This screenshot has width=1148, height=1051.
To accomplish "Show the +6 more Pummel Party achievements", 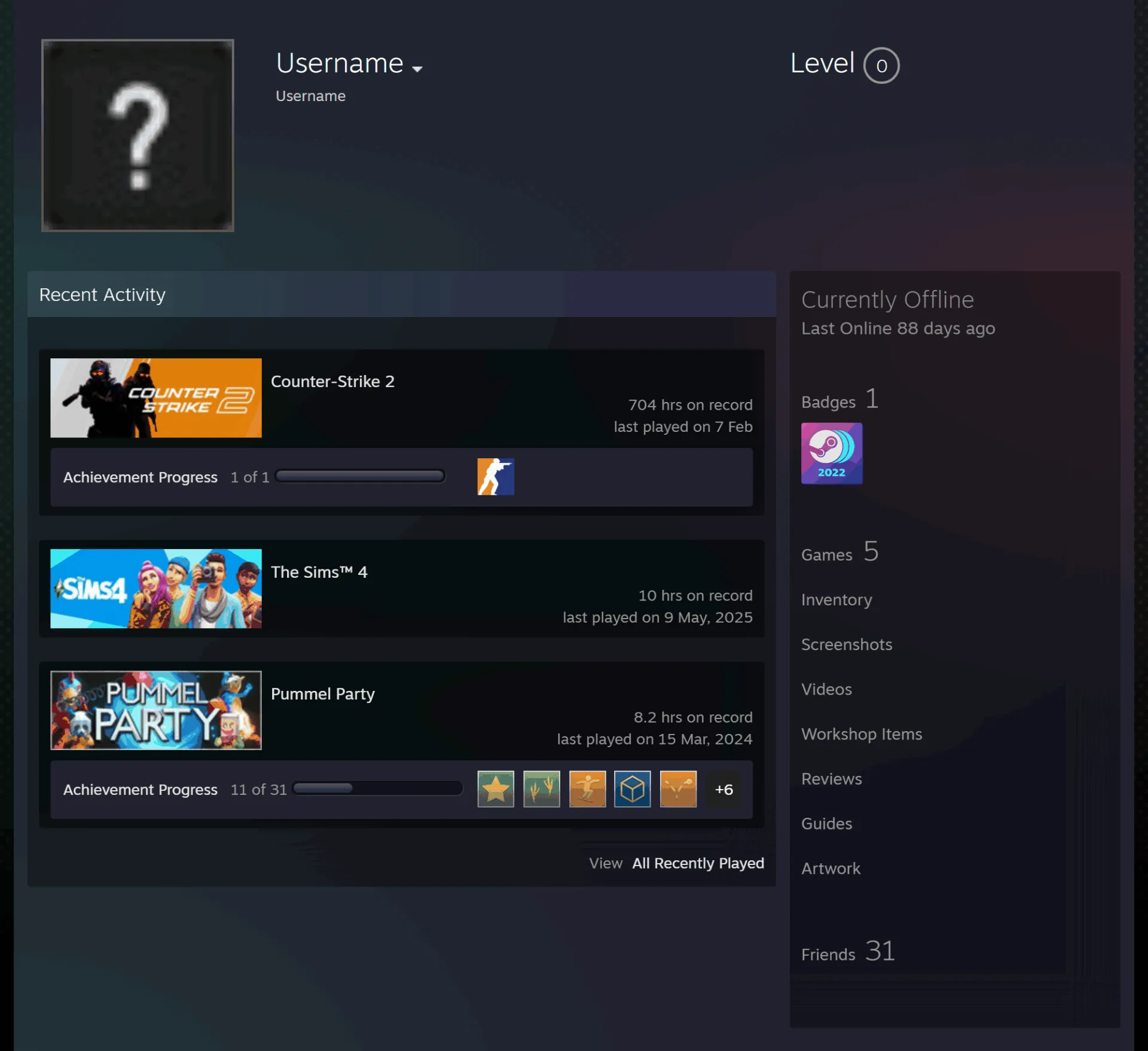I will click(724, 789).
